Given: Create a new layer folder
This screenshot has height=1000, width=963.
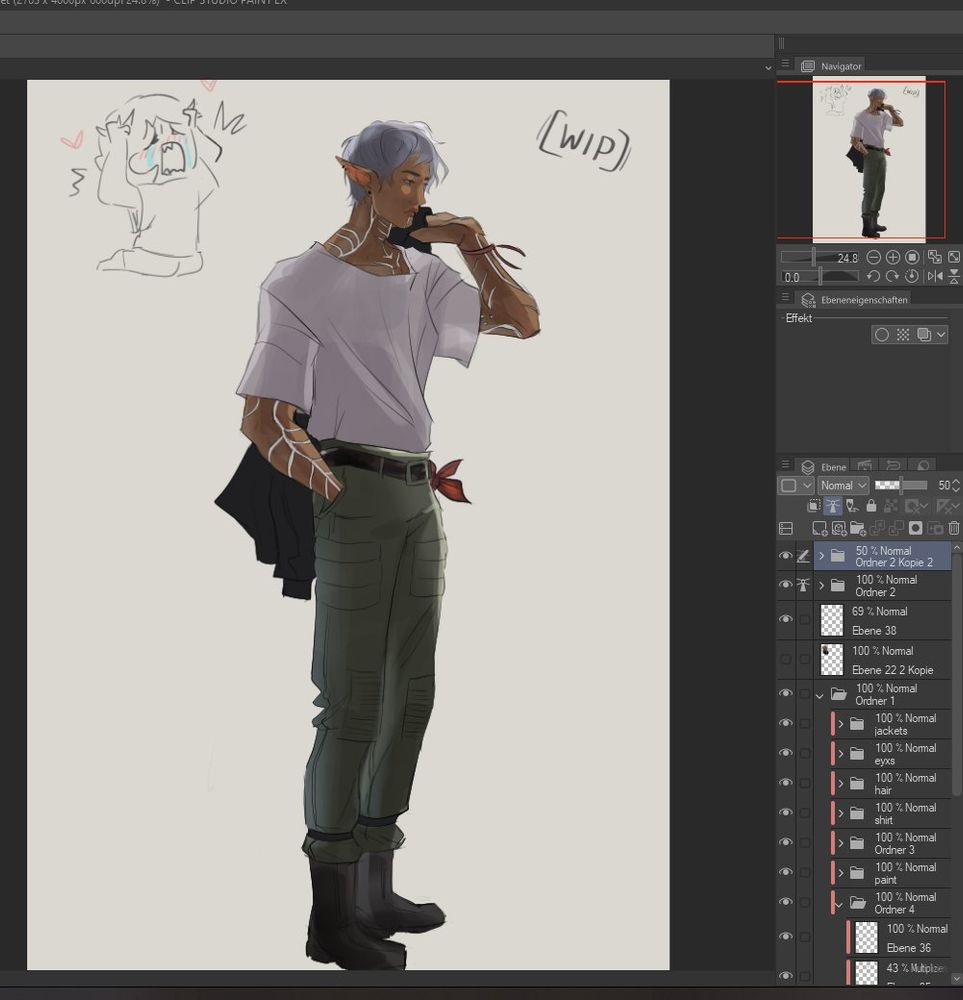Looking at the screenshot, I should 858,528.
